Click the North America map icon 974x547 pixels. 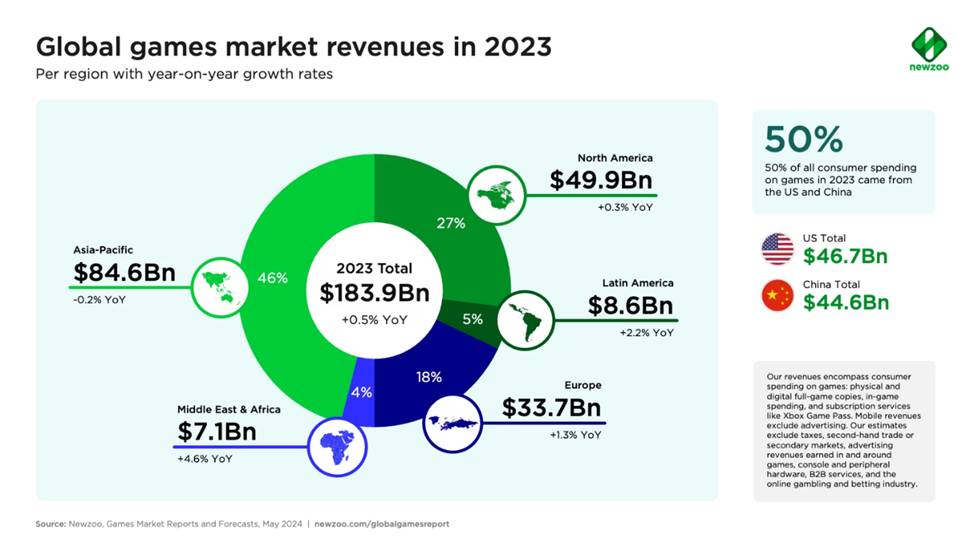coord(495,194)
